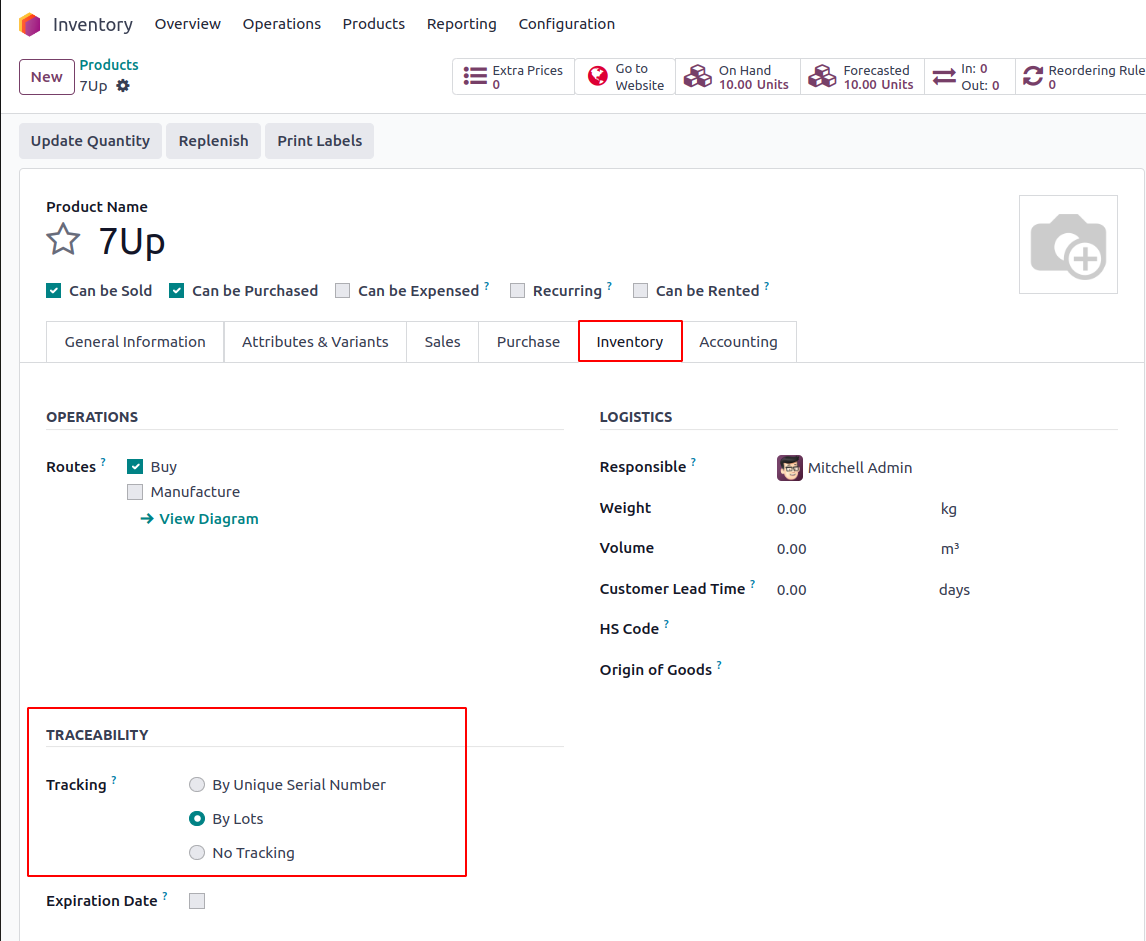
Task: Click the Print Labels button
Action: tap(319, 141)
